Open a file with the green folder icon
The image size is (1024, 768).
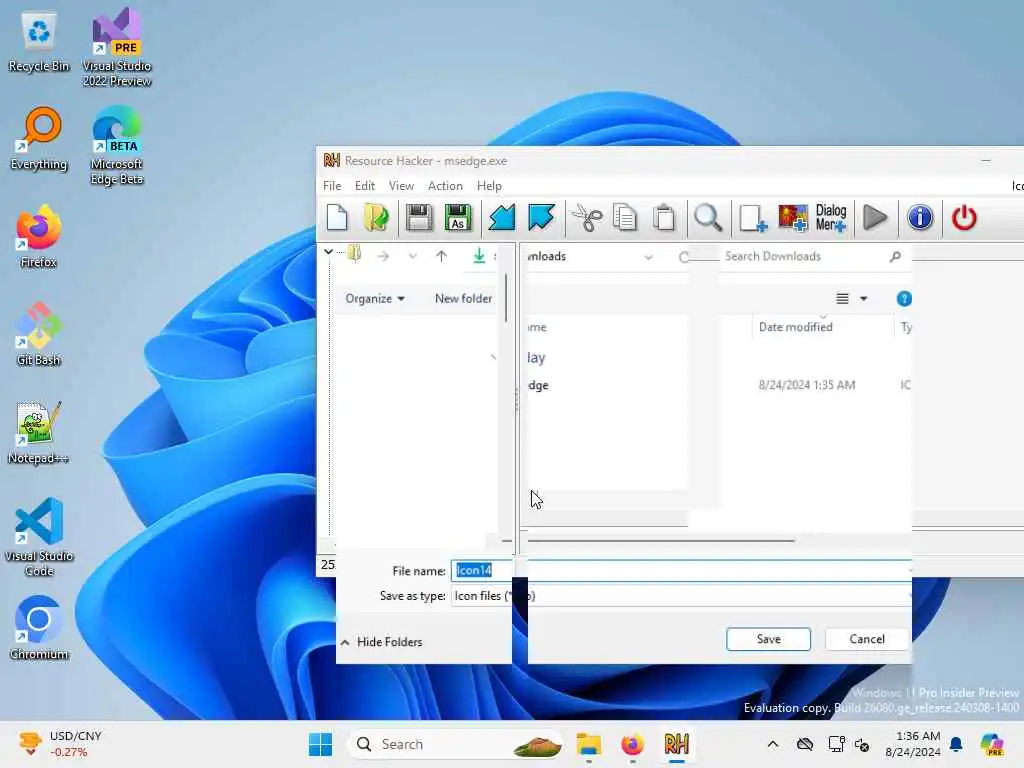pos(376,217)
